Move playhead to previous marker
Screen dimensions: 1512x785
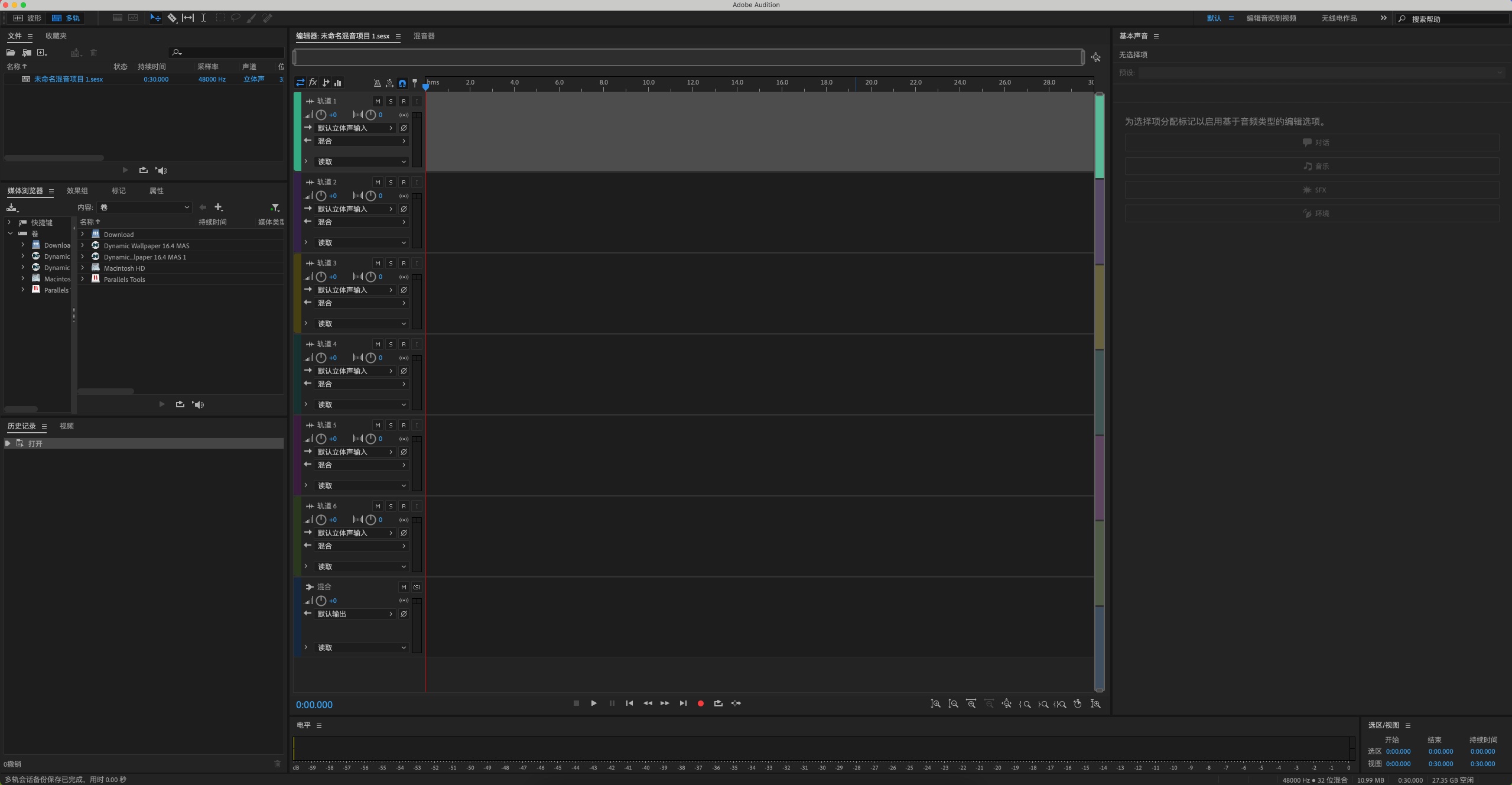pos(629,703)
